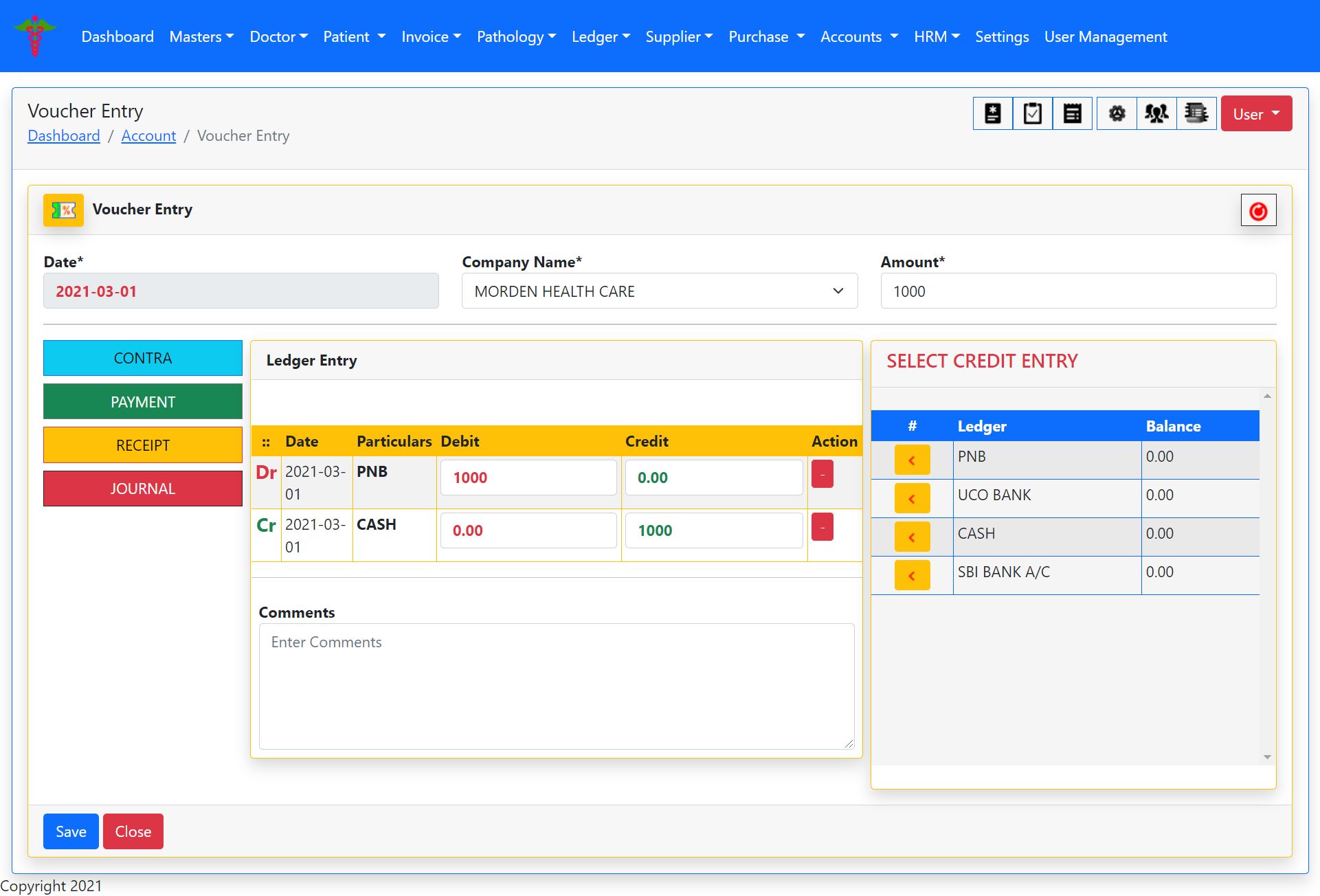This screenshot has width=1320, height=896.
Task: Open the clipboard checklist icon
Action: pyautogui.click(x=1032, y=113)
